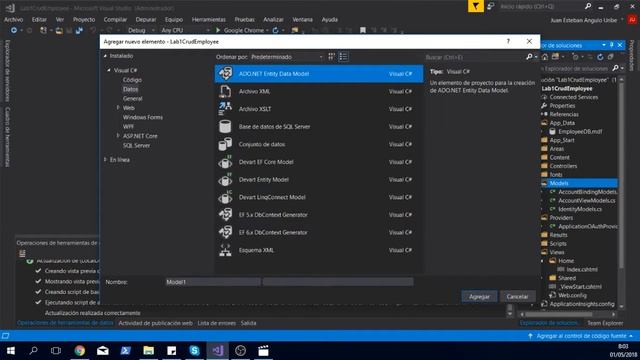
Task: Select the SQL Server category
Action: (136, 145)
